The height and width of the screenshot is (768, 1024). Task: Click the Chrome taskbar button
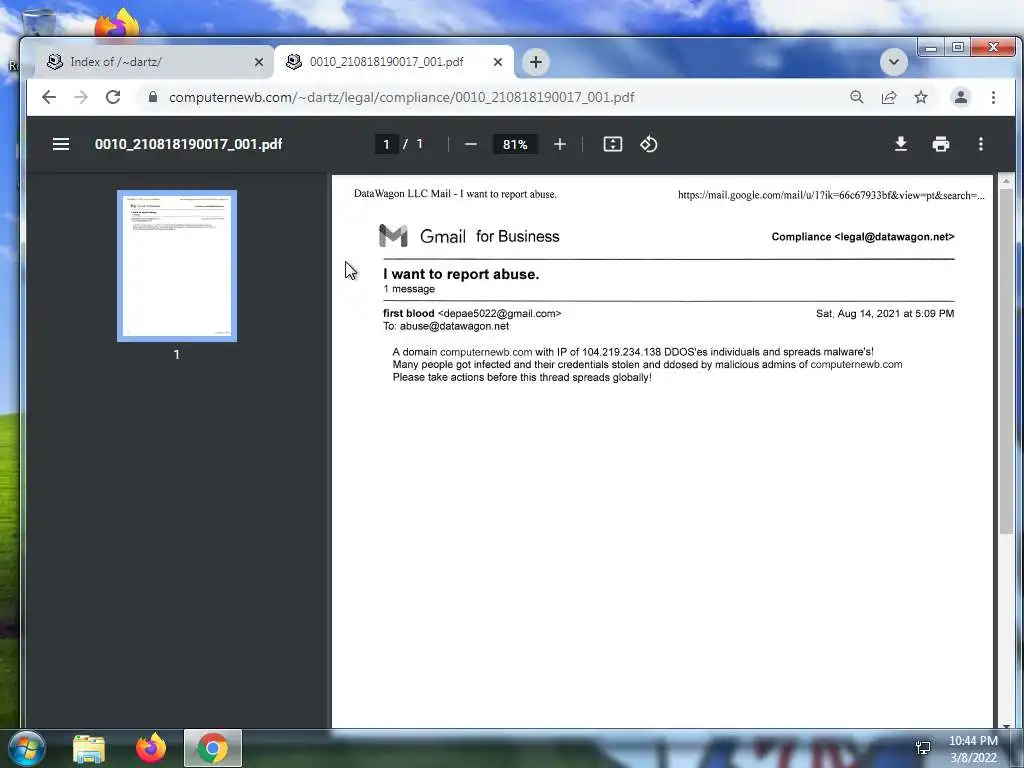pos(213,748)
